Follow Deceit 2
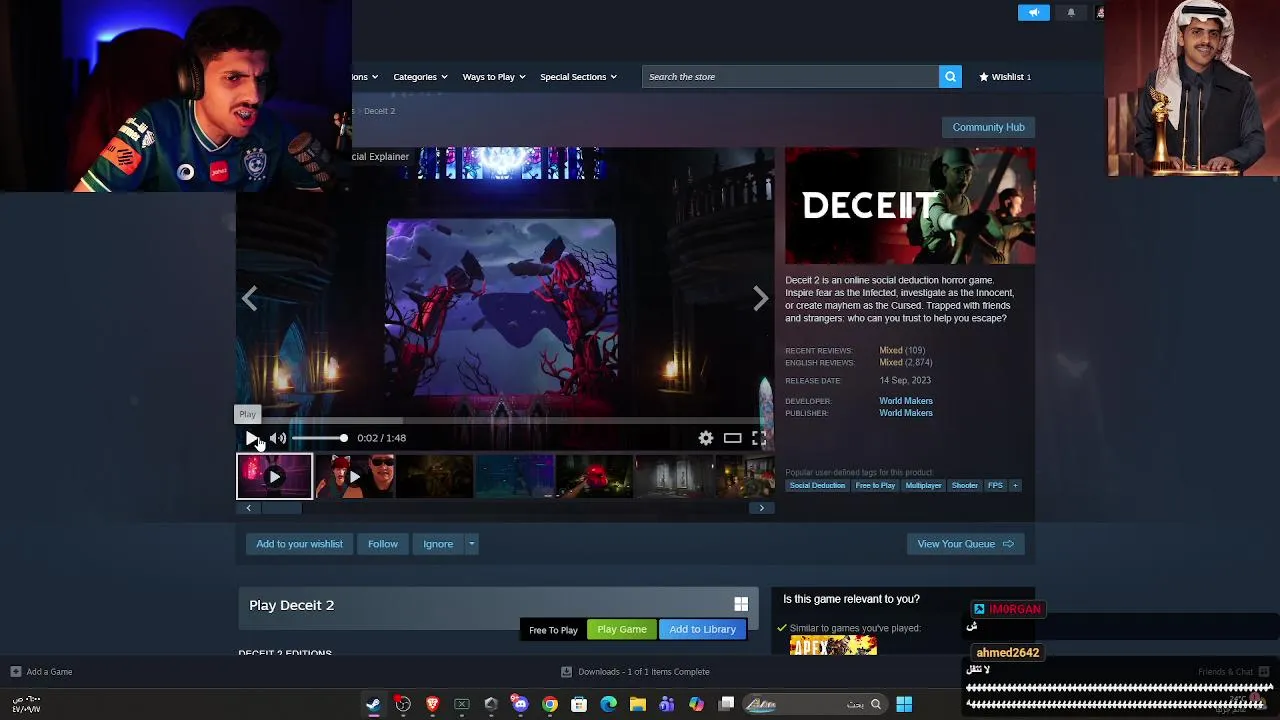Image resolution: width=1280 pixels, height=720 pixels. coord(383,544)
